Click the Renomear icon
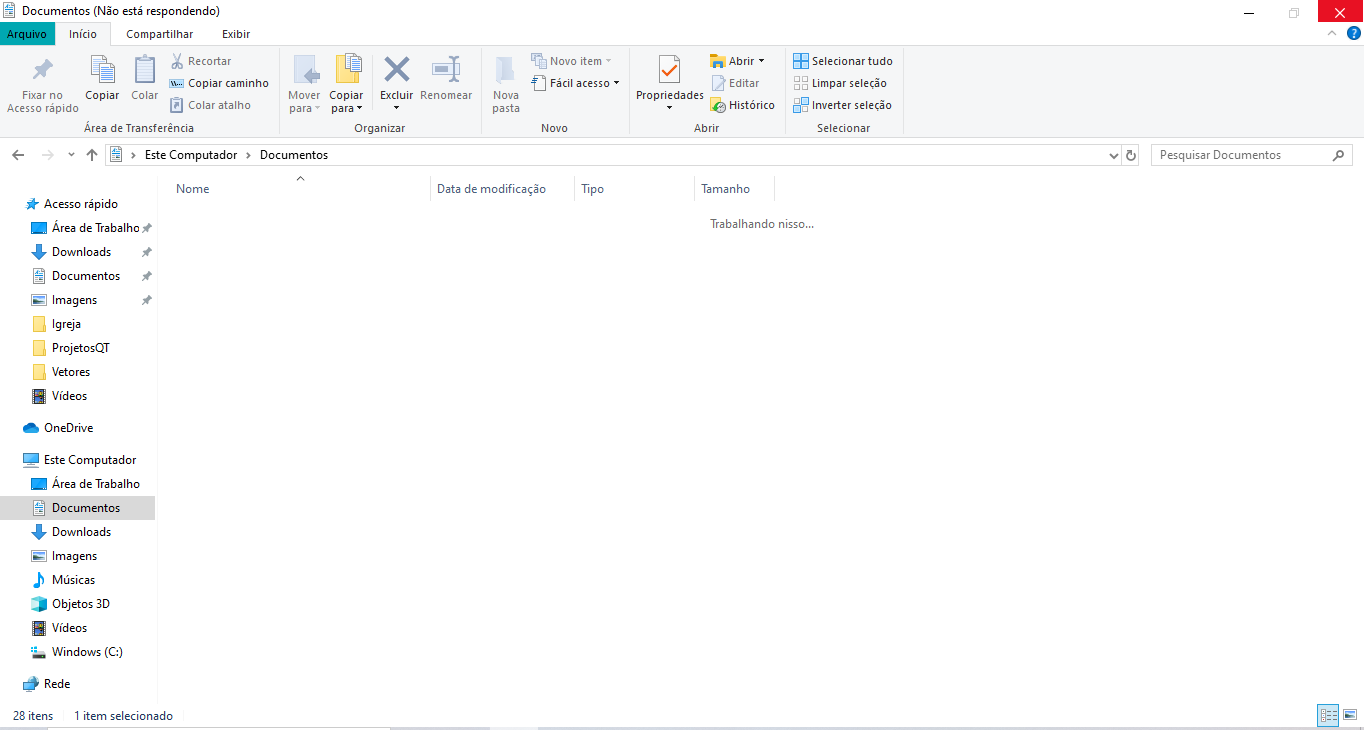The image size is (1364, 730). [x=446, y=69]
